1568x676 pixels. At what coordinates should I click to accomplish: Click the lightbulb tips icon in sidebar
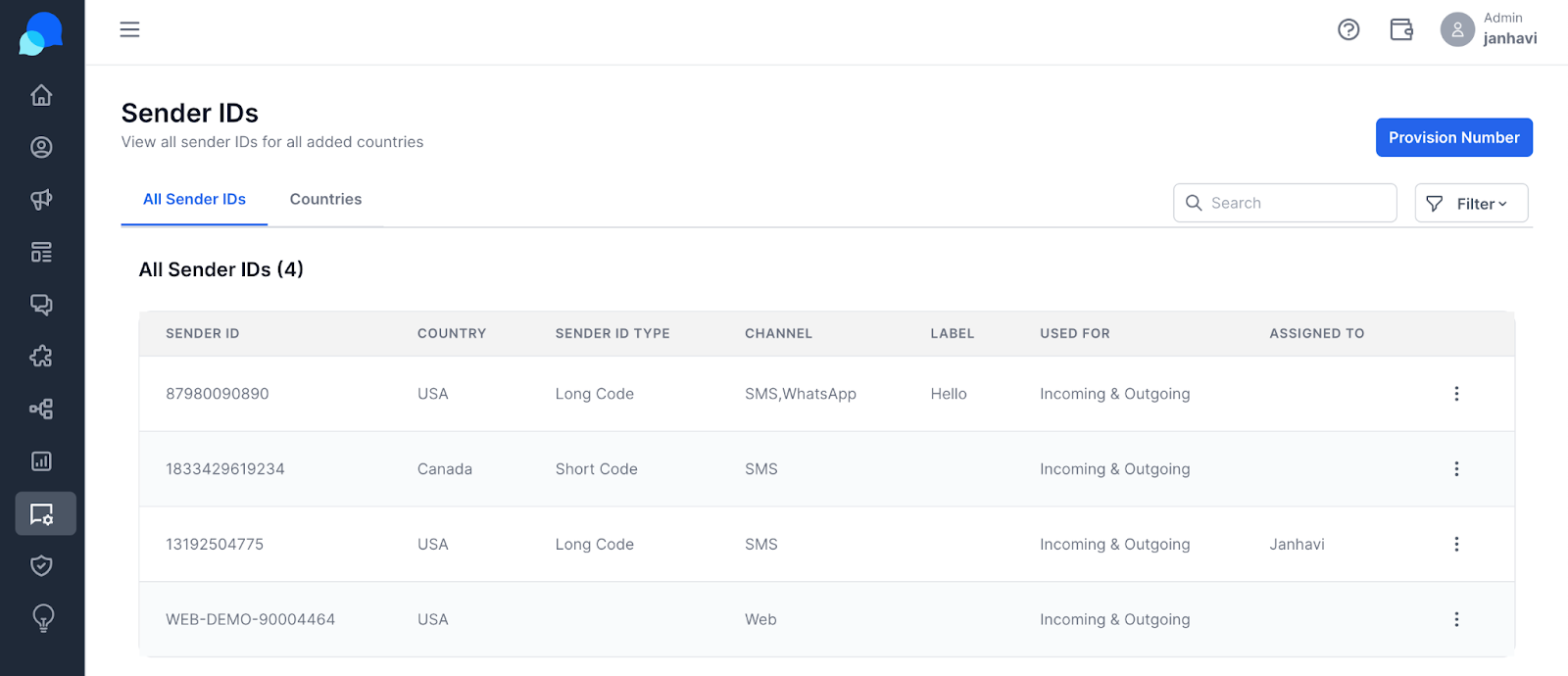(x=43, y=618)
